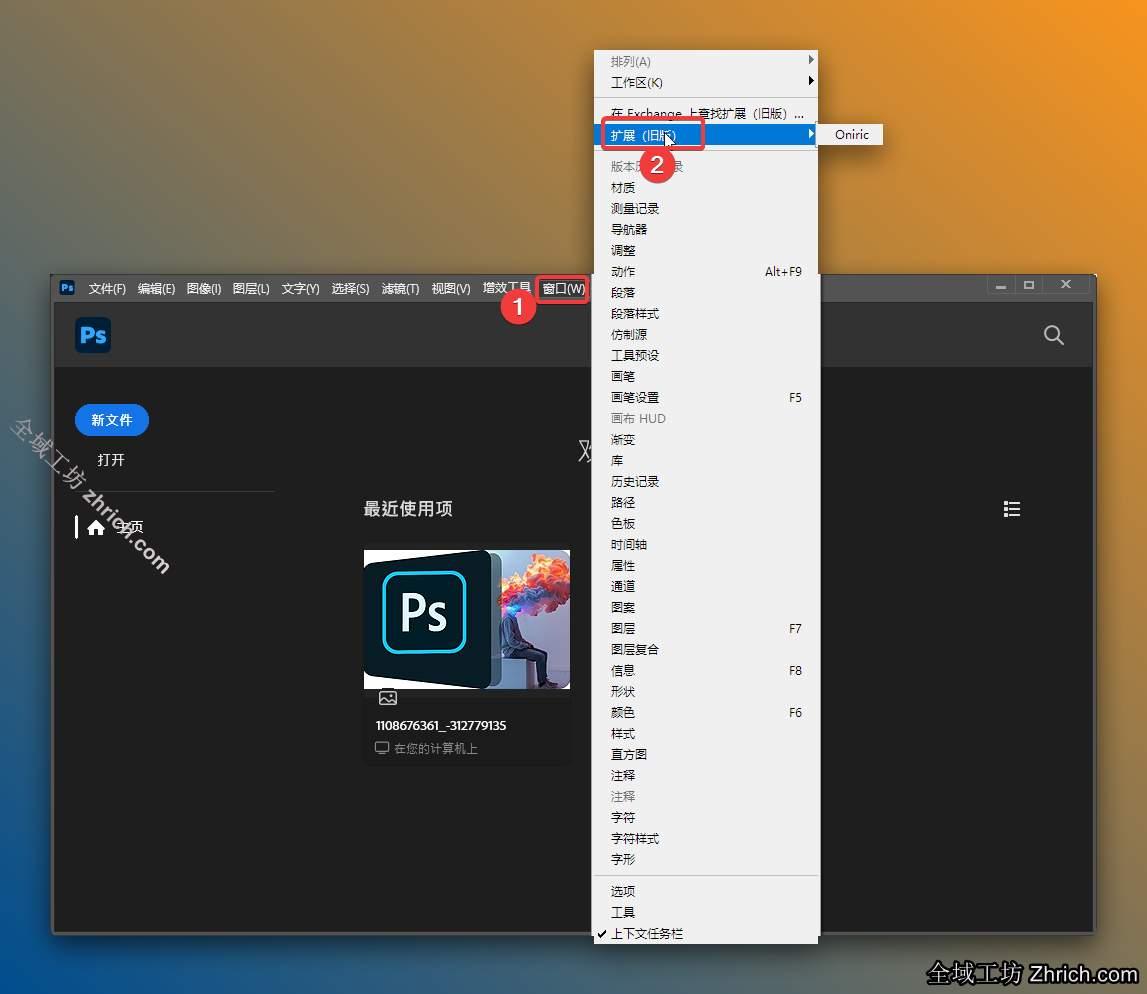Open the 滤镜(T) menu
Screen dimensions: 1147x994
pos(400,289)
